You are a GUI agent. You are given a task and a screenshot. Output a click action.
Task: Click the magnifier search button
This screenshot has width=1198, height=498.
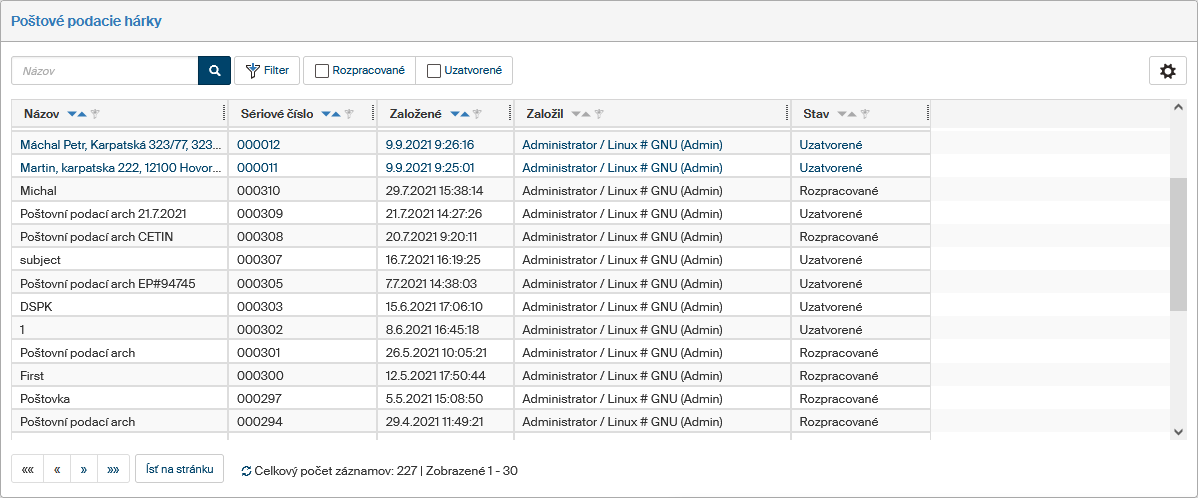pos(214,70)
